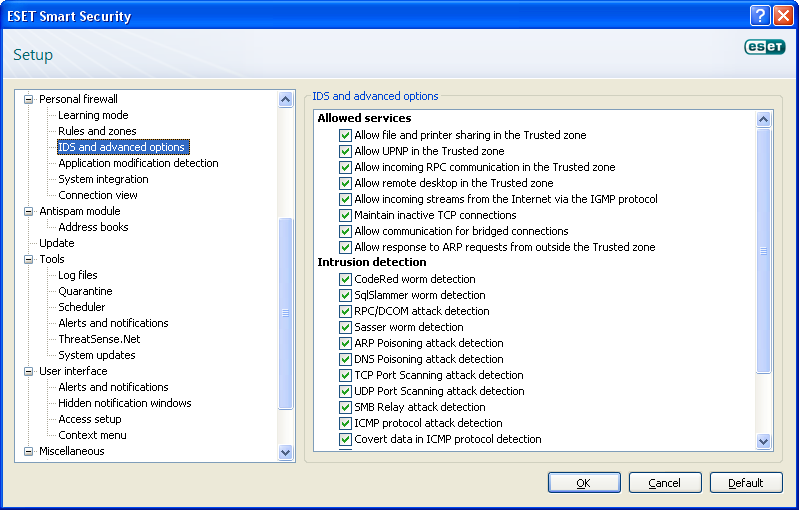Collapse the Antispam module tree node
The image size is (799, 510).
29,211
